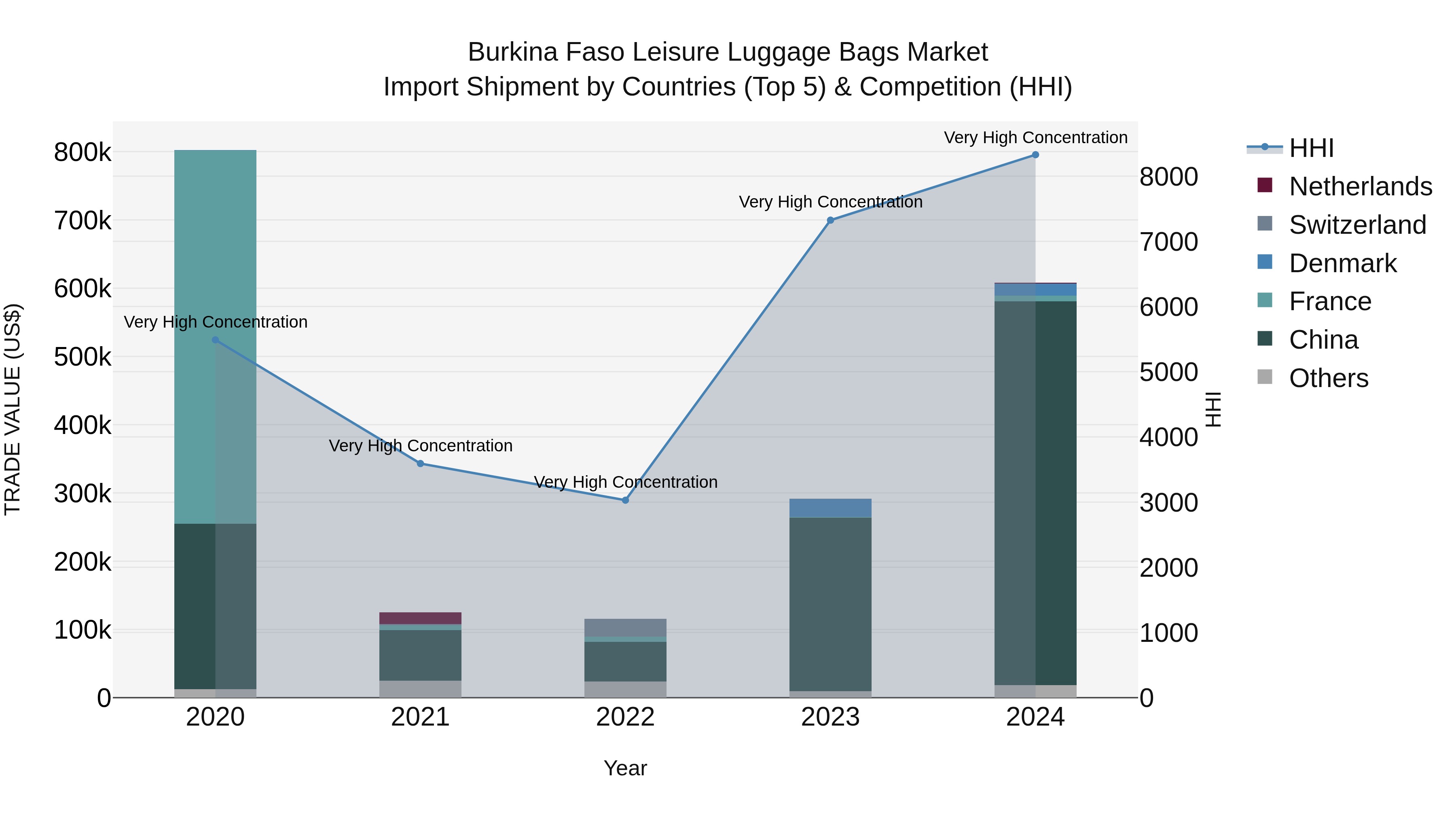Screen dimensions: 1456x819
Task: Click the 100k left axis tick label
Action: tap(83, 630)
